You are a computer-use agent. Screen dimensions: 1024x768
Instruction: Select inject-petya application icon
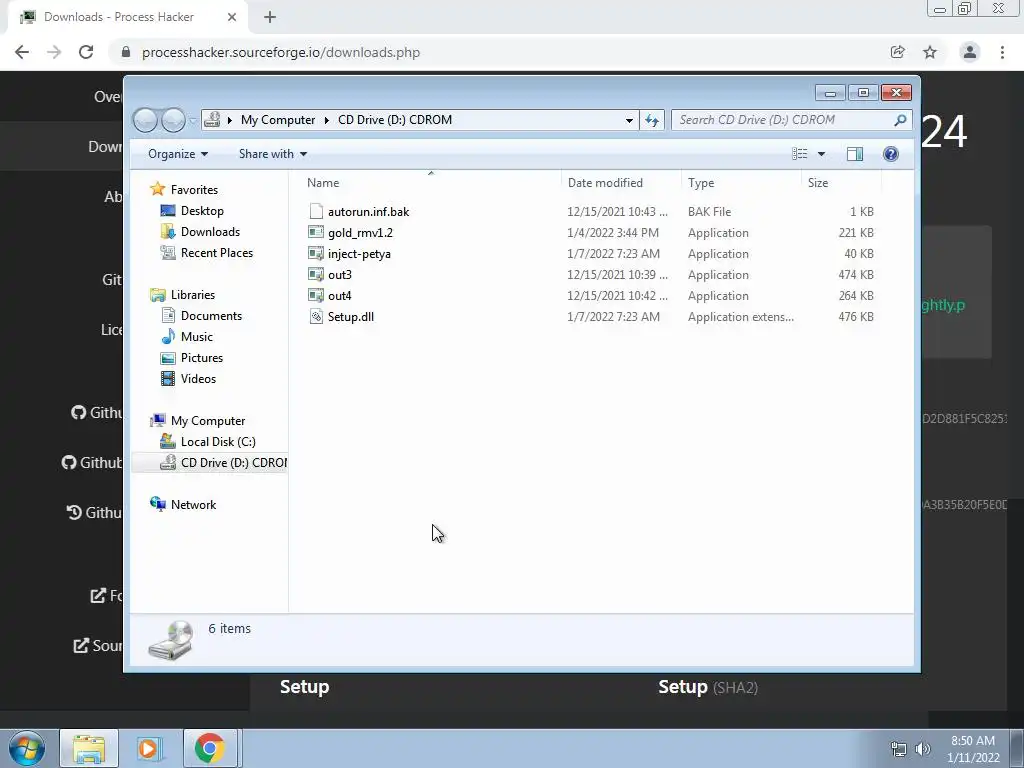pos(316,253)
